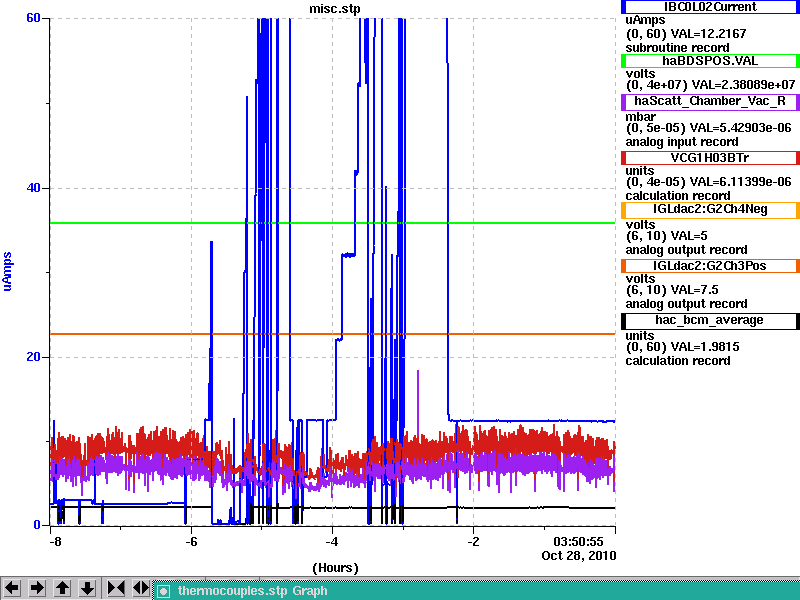Click the VAL=5.42903e-06 reading

[740, 128]
